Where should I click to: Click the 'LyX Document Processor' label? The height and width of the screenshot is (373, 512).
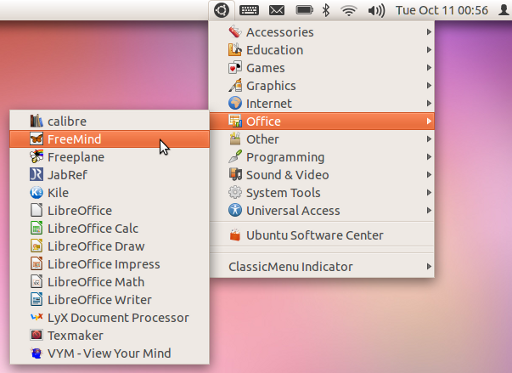tap(118, 318)
